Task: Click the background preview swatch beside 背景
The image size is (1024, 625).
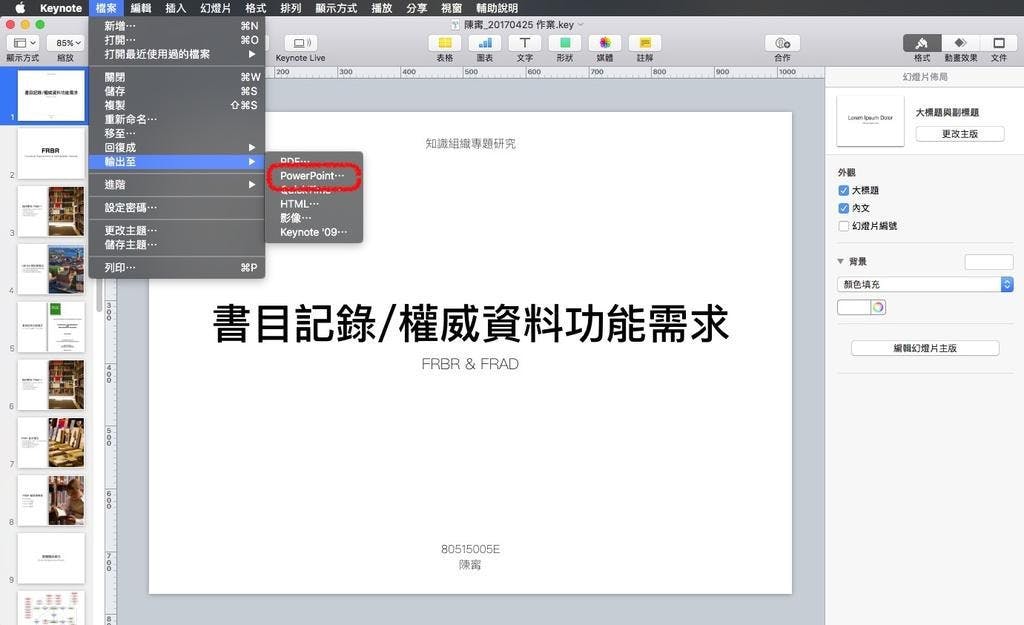Action: tap(989, 262)
